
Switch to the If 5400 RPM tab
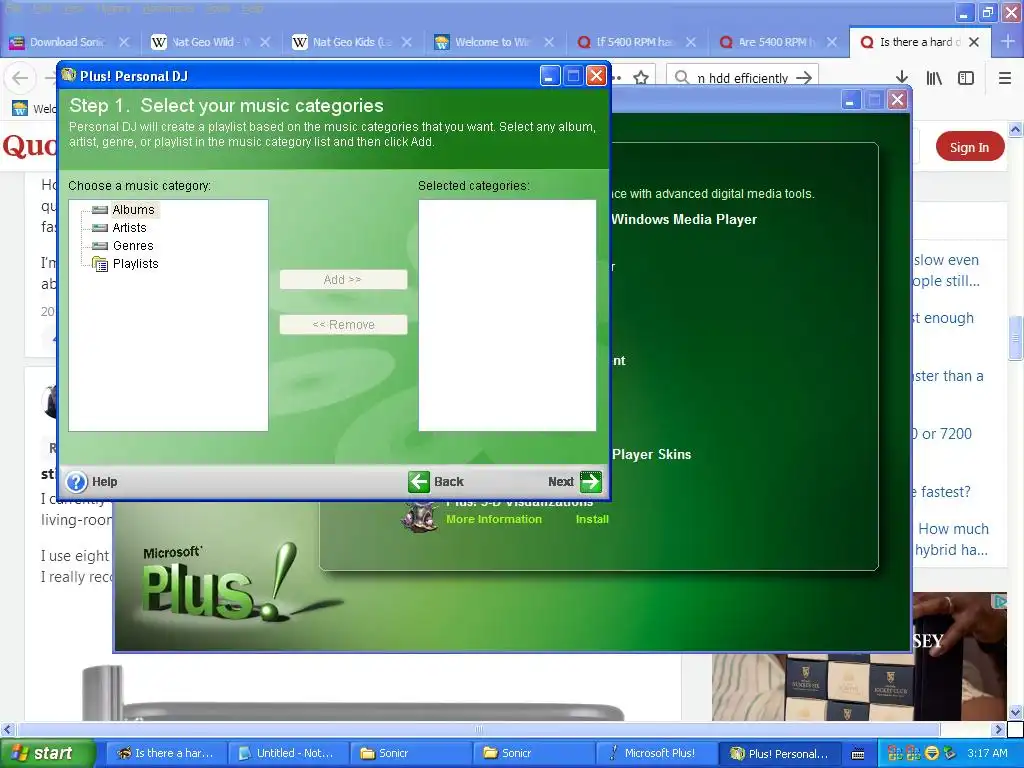click(637, 42)
